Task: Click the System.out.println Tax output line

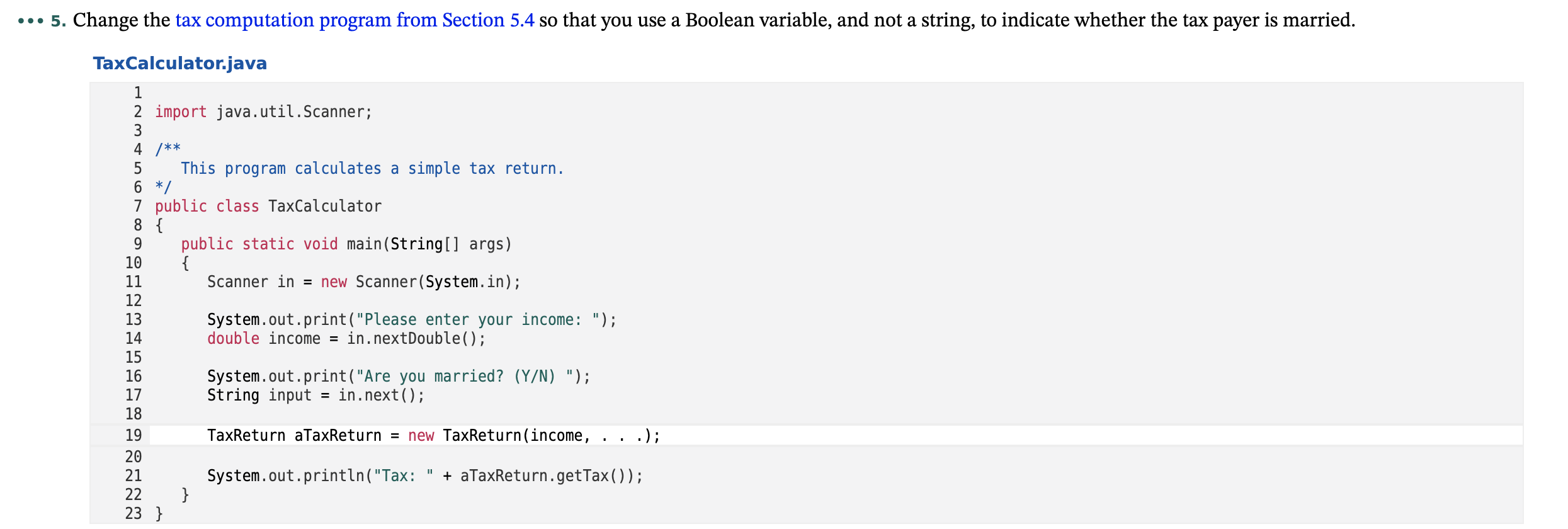Action: [425, 476]
